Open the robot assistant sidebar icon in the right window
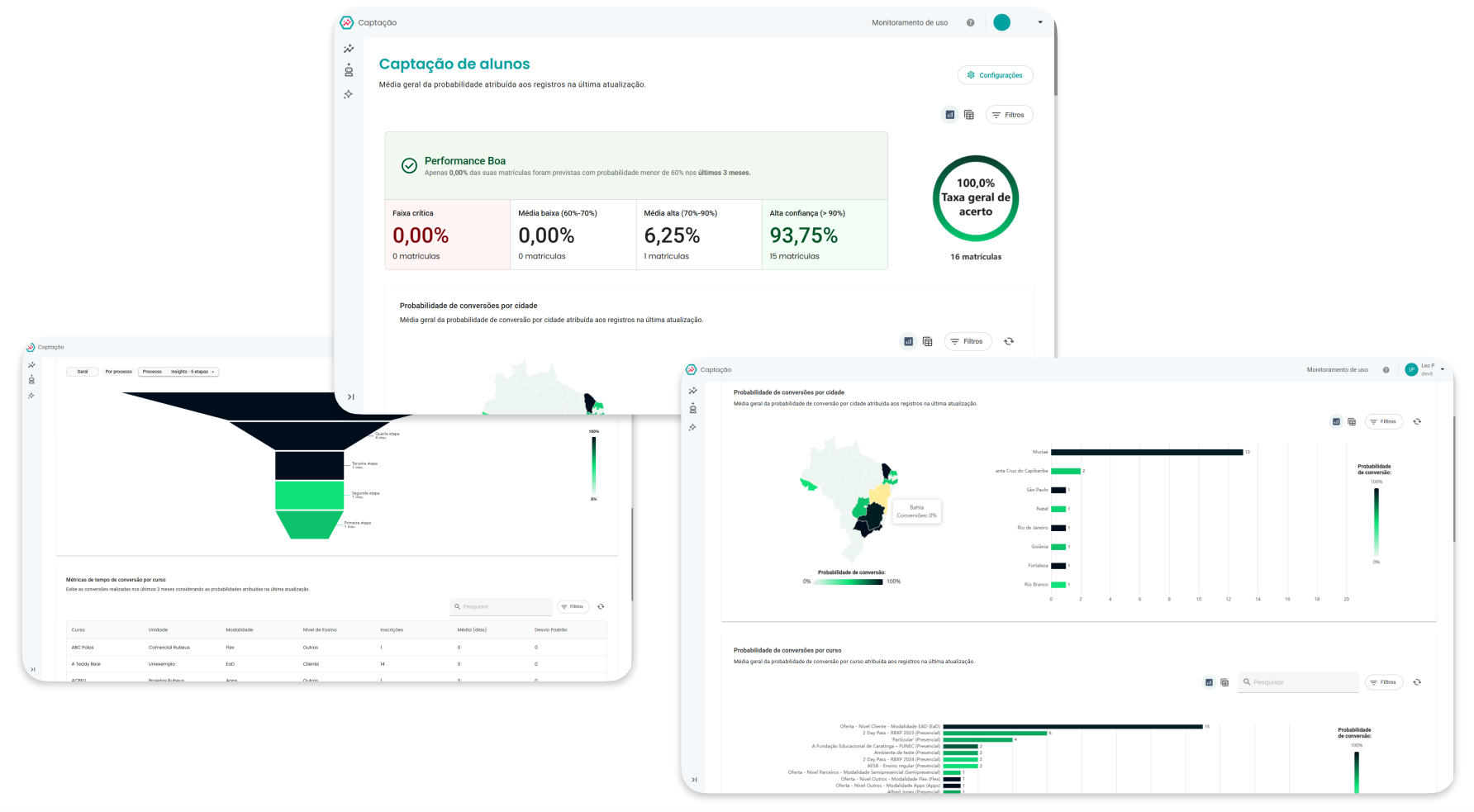The width and height of the screenshot is (1474, 812). (692, 408)
